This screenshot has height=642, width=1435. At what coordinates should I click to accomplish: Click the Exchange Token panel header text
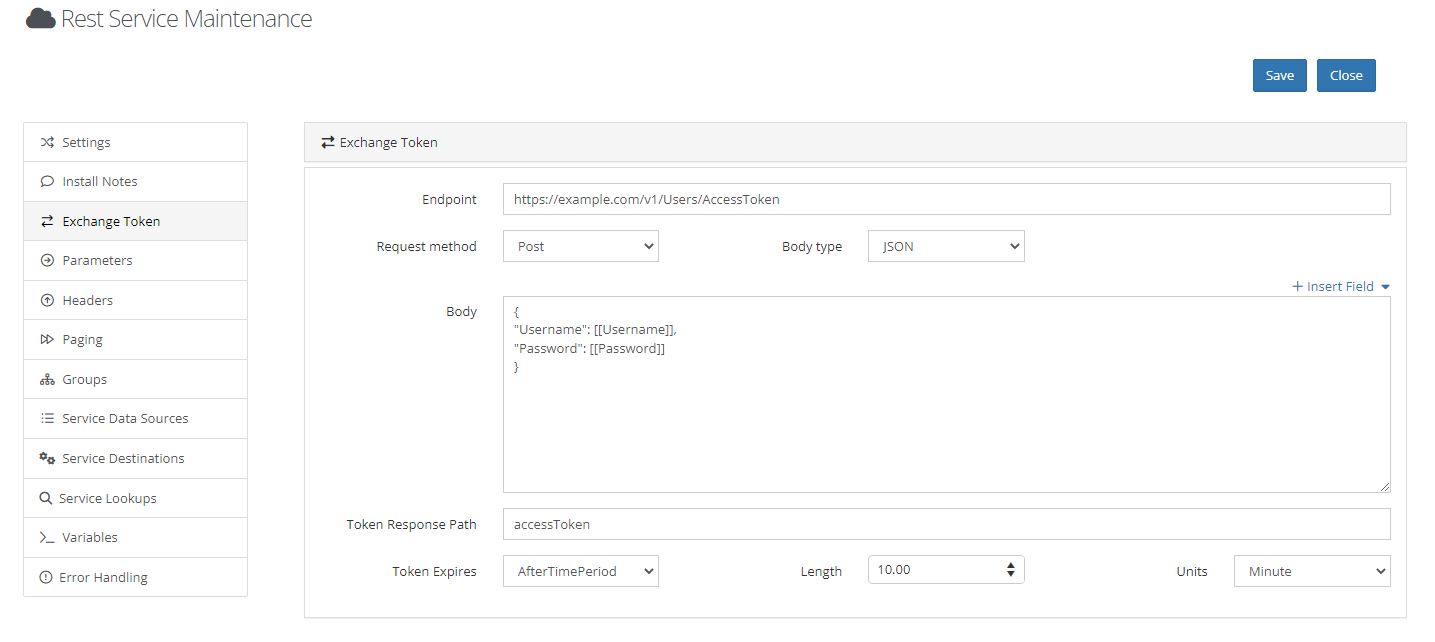click(x=389, y=142)
